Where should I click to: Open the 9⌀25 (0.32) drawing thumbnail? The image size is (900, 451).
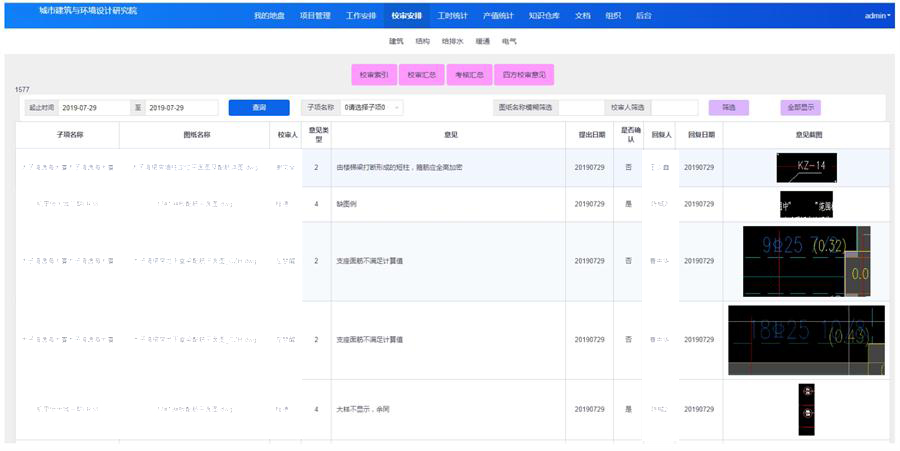(806, 260)
